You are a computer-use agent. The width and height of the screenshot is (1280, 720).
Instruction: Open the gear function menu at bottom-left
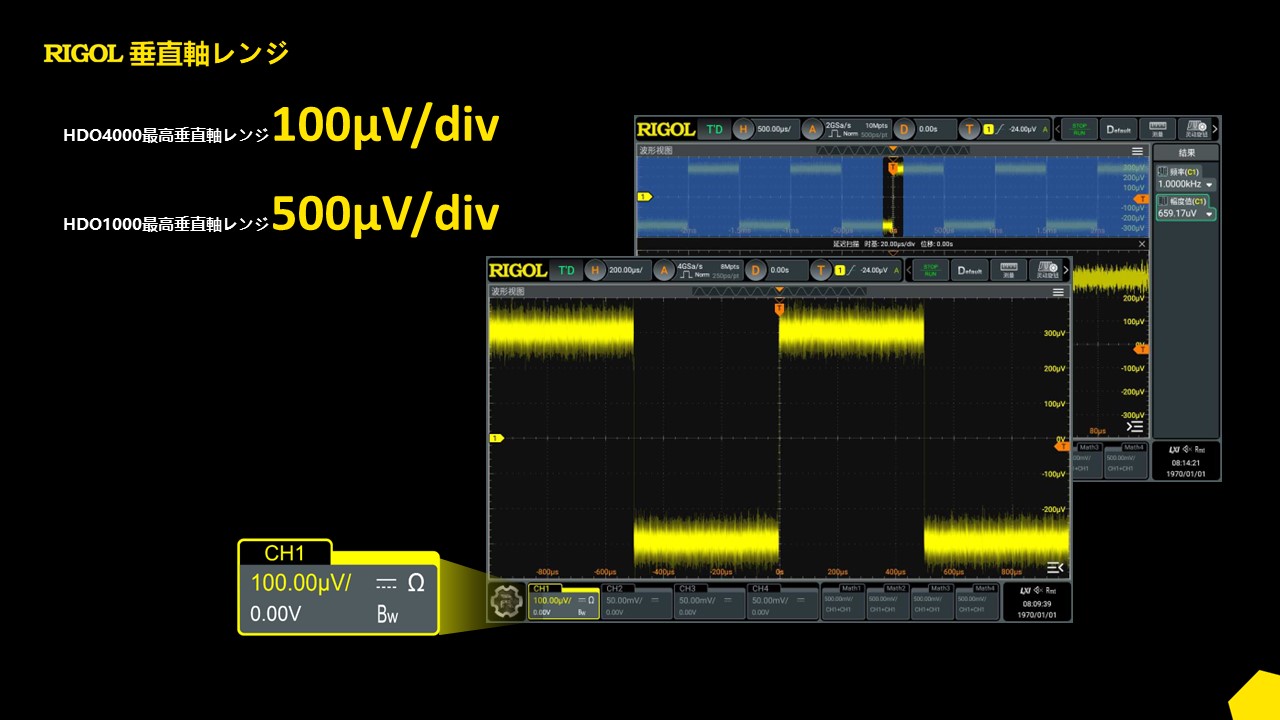click(507, 602)
